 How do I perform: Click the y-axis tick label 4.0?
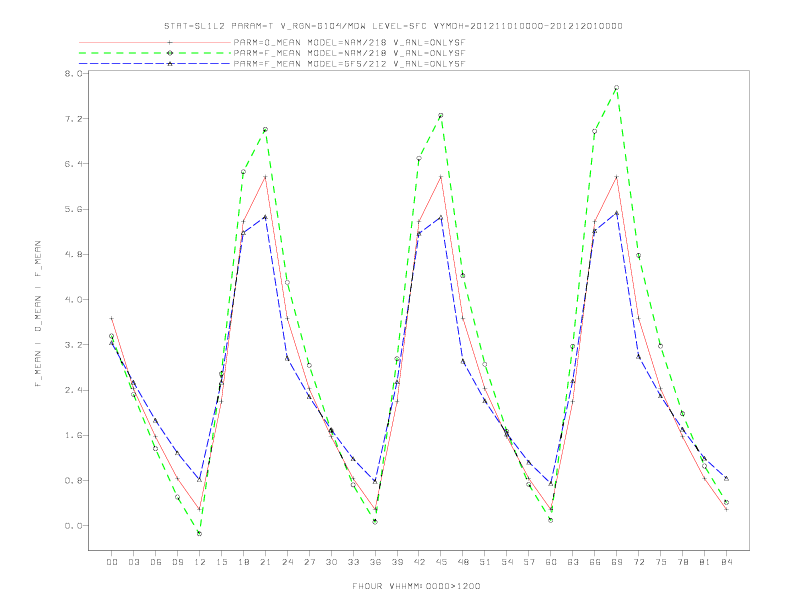73,299
